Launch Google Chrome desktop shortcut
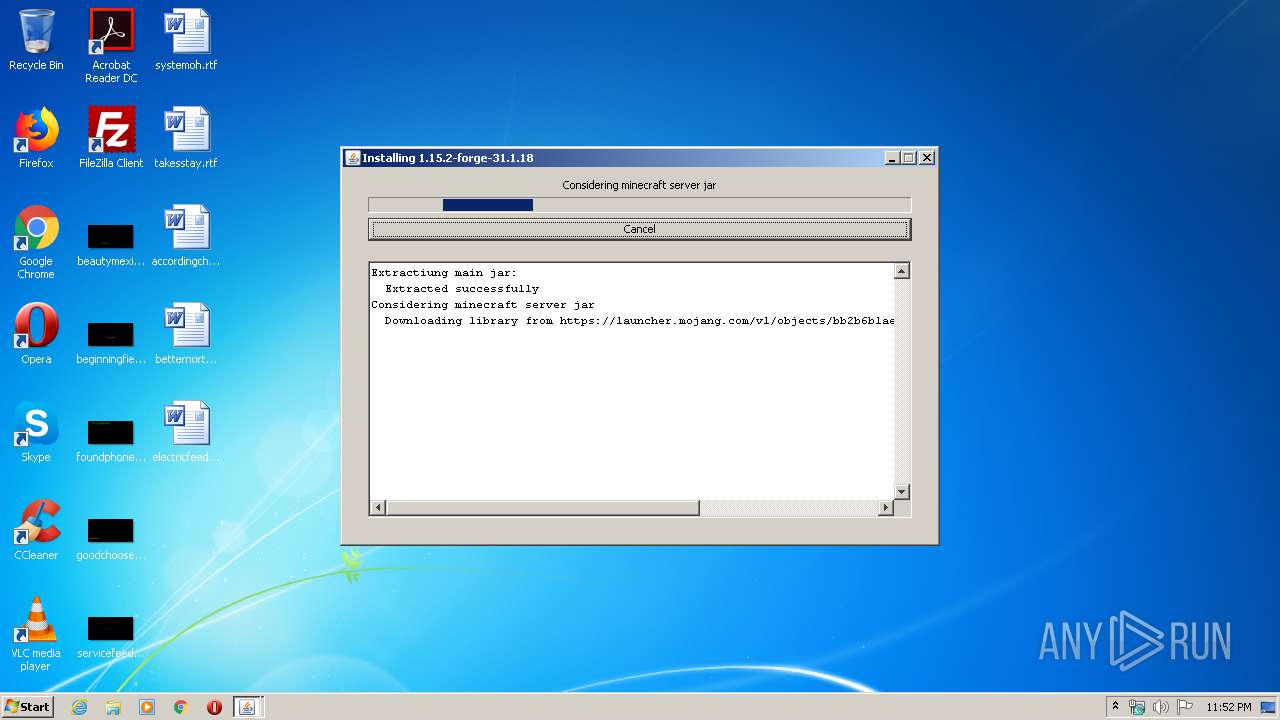The image size is (1280, 720). pyautogui.click(x=36, y=242)
